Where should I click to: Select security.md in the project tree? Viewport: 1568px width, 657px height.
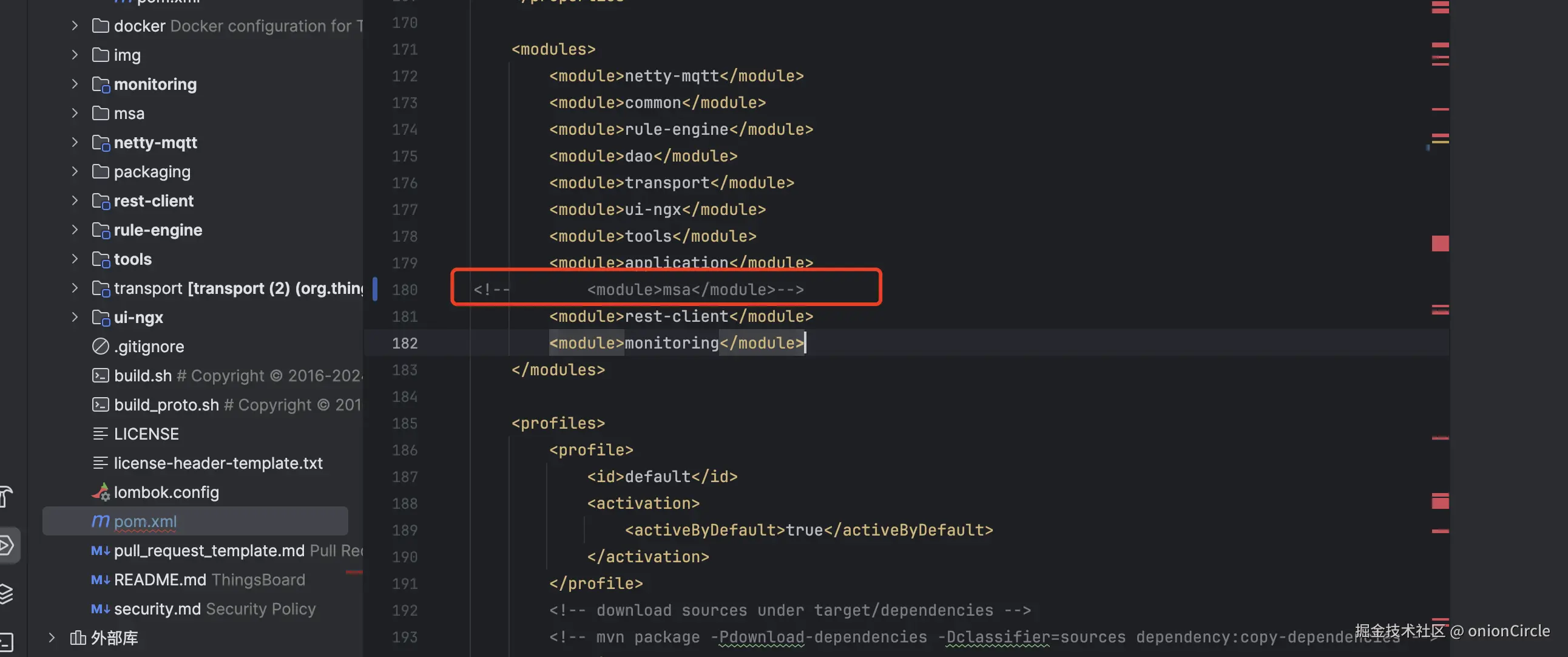(157, 609)
